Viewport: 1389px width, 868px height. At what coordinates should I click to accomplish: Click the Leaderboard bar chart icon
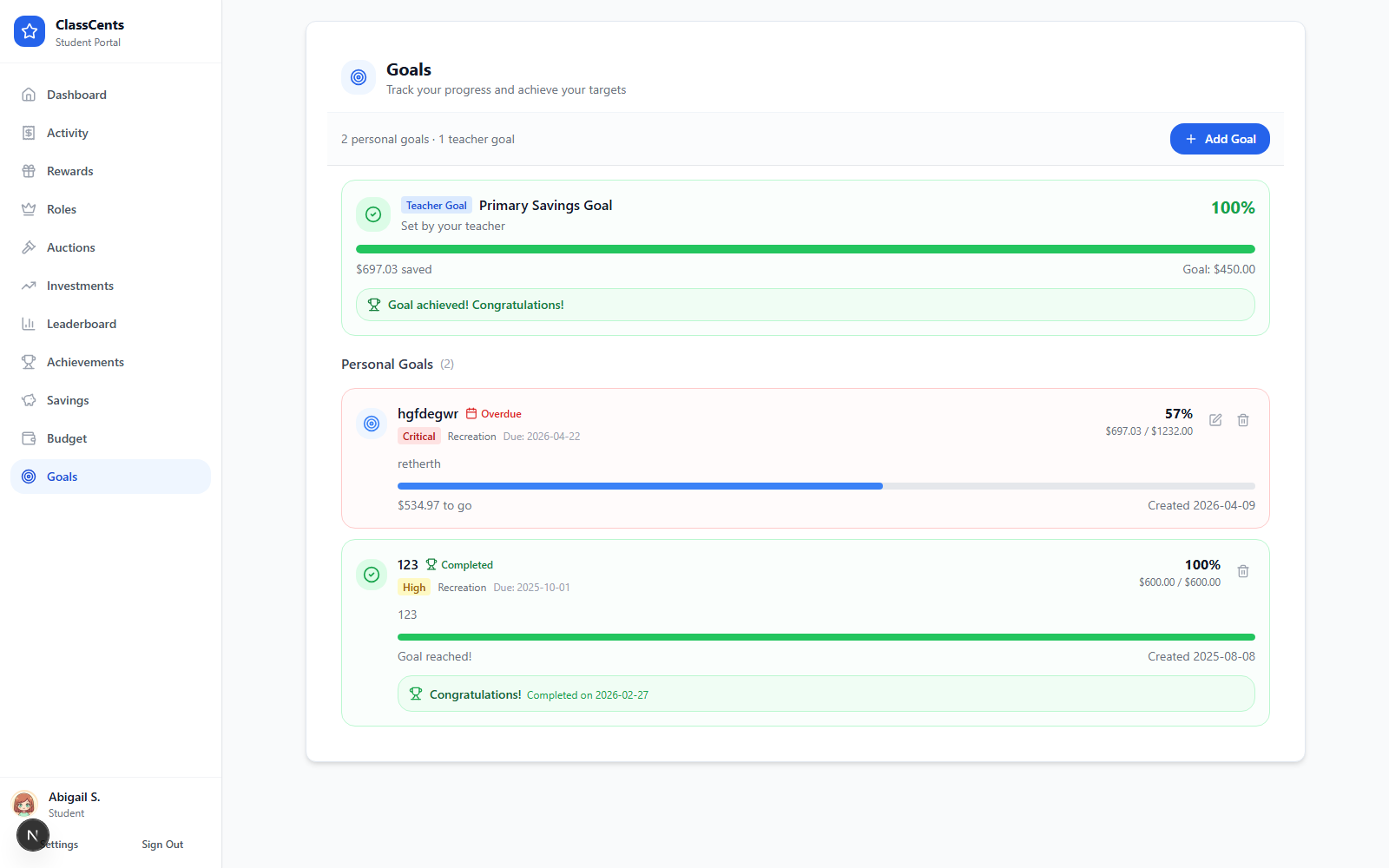(x=29, y=324)
